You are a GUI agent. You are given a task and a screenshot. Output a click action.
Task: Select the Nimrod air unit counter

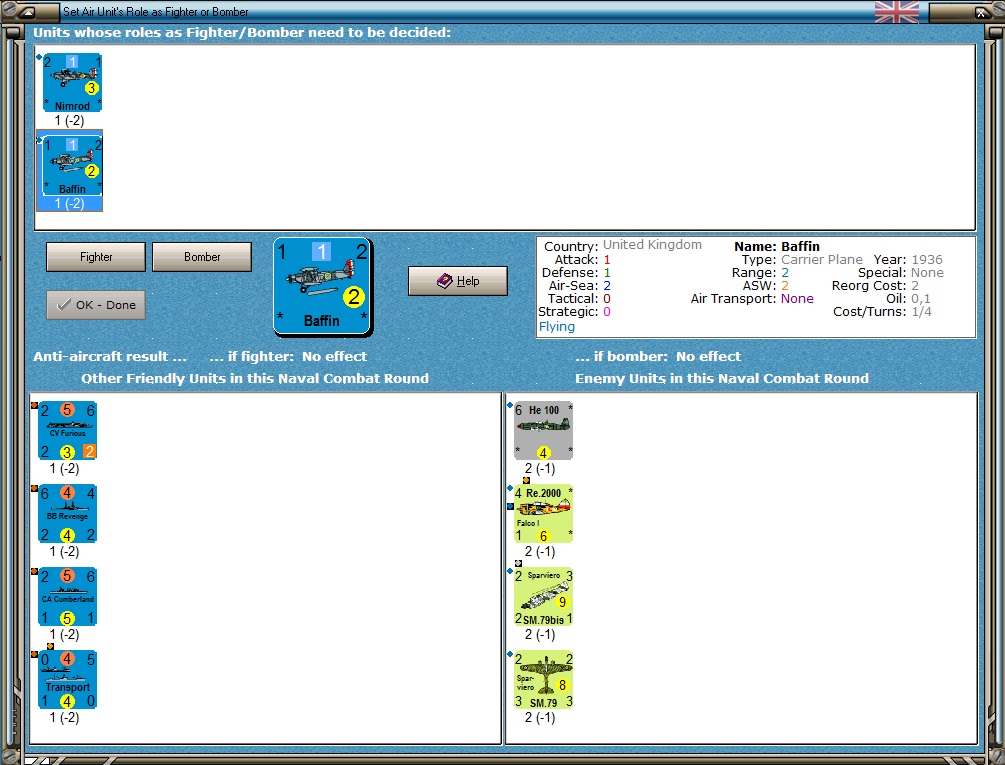[x=72, y=83]
